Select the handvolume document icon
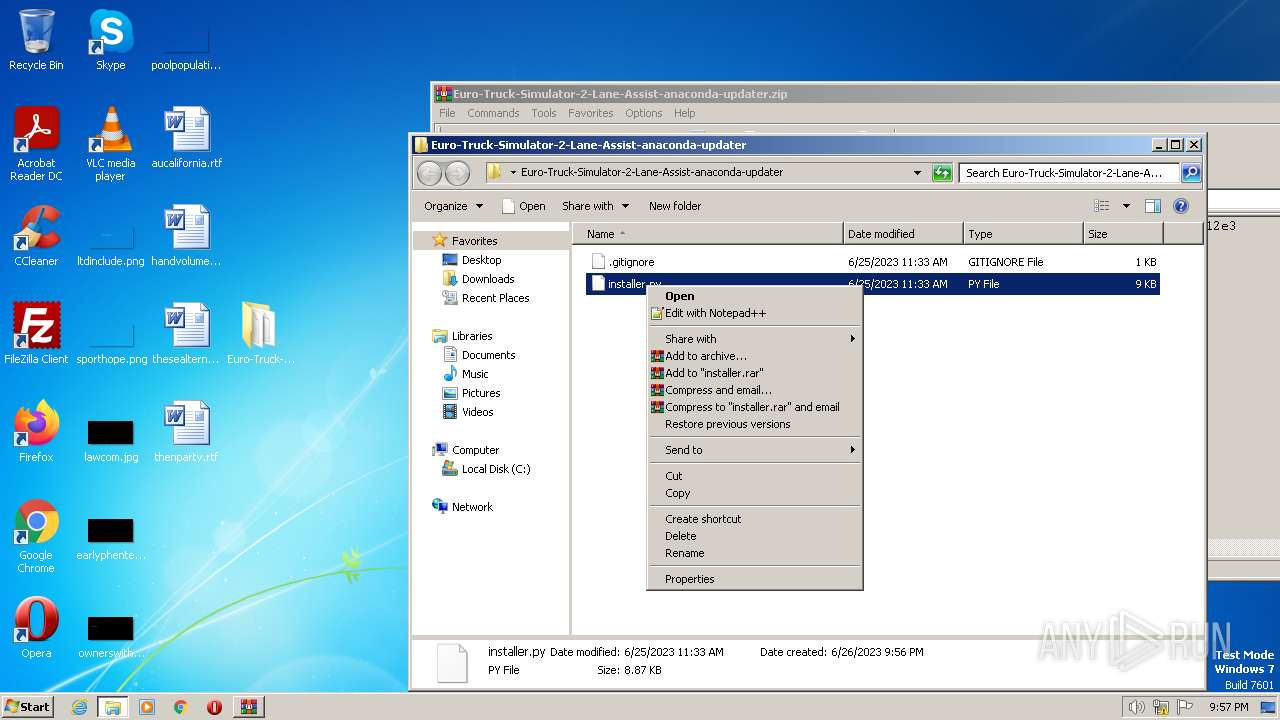 (x=187, y=236)
